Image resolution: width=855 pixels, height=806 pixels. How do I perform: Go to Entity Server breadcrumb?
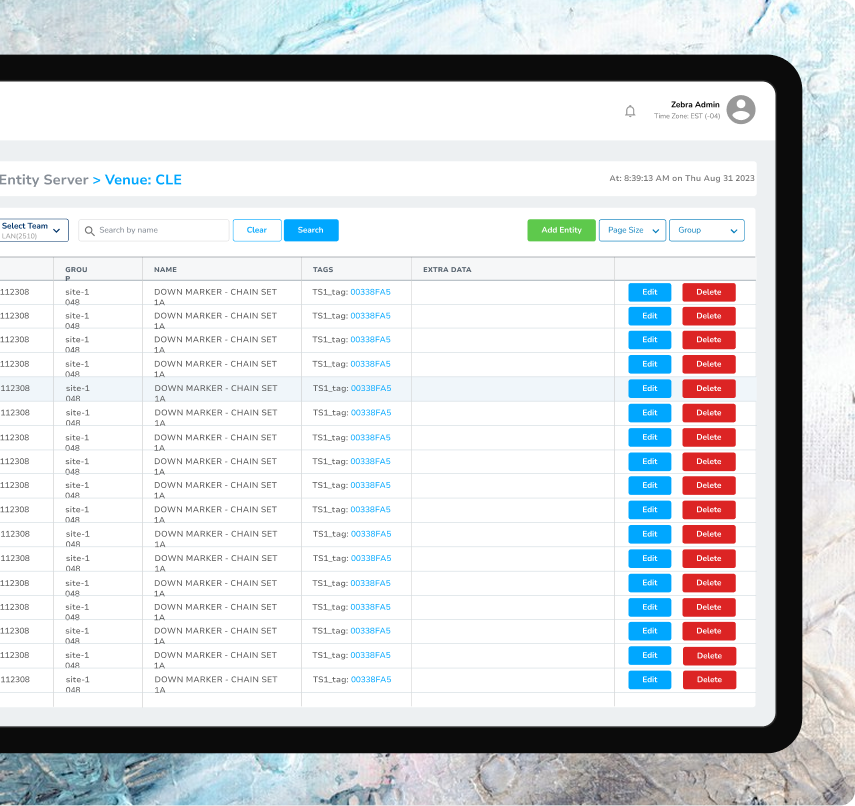click(44, 180)
